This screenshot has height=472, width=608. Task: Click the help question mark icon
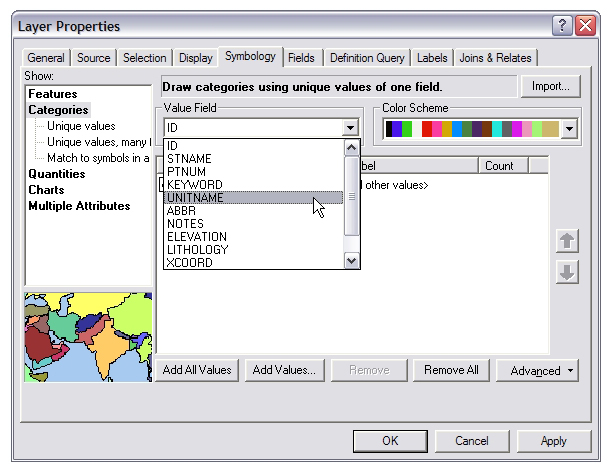[562, 26]
